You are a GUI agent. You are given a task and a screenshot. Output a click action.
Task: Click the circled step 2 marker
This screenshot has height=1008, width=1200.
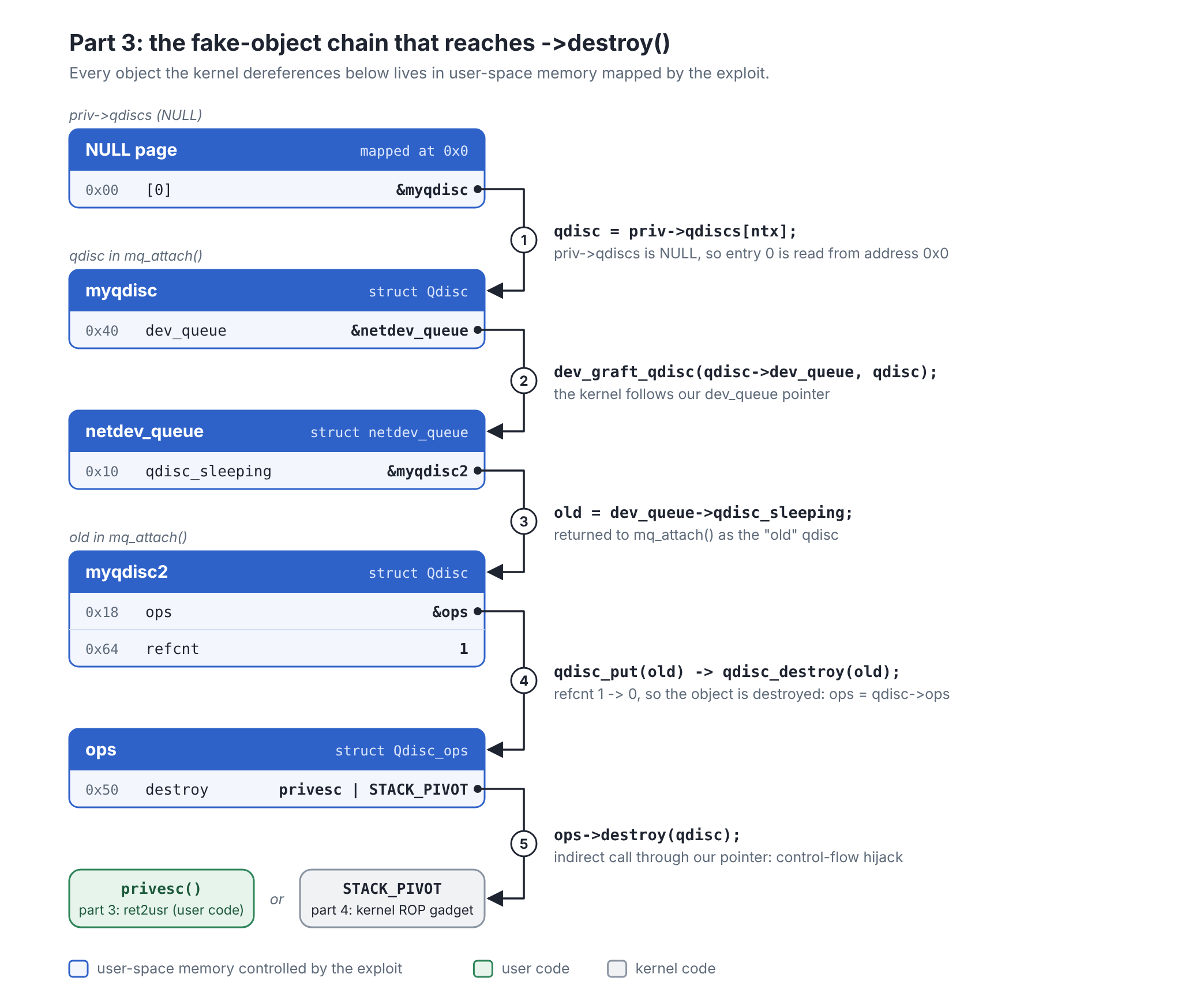(x=523, y=381)
